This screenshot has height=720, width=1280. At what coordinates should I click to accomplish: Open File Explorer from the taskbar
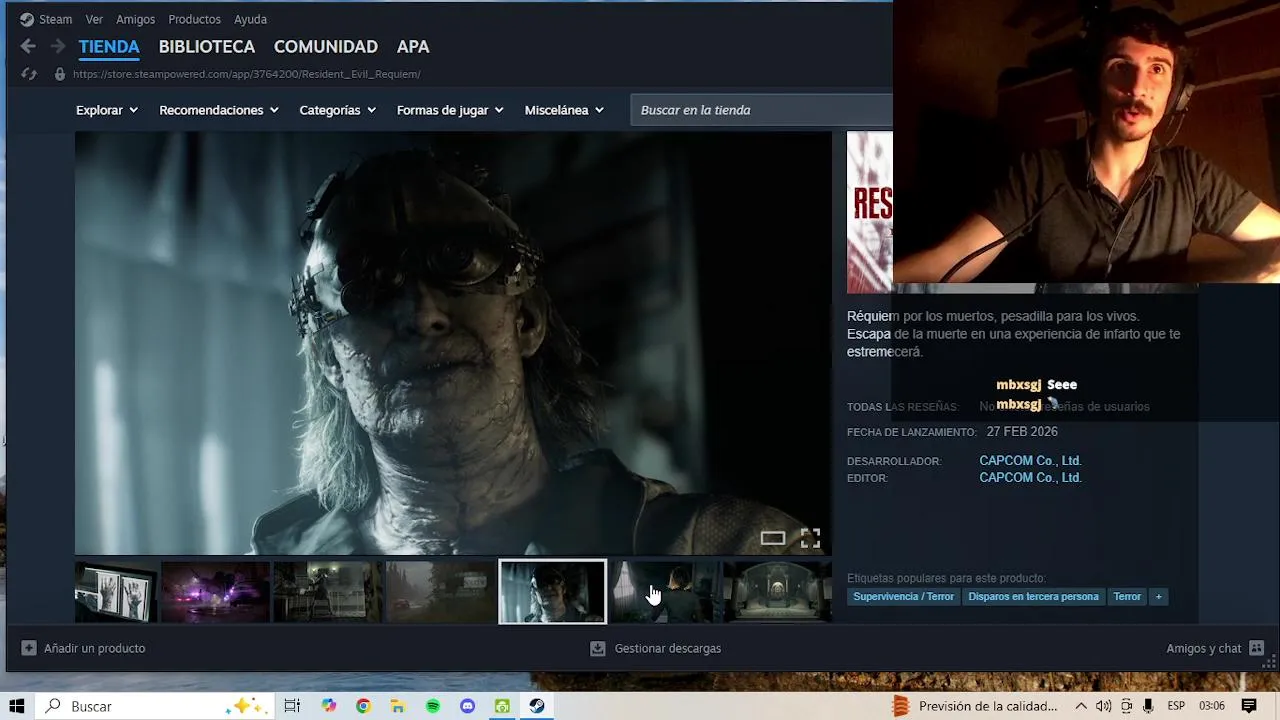pyautogui.click(x=398, y=706)
